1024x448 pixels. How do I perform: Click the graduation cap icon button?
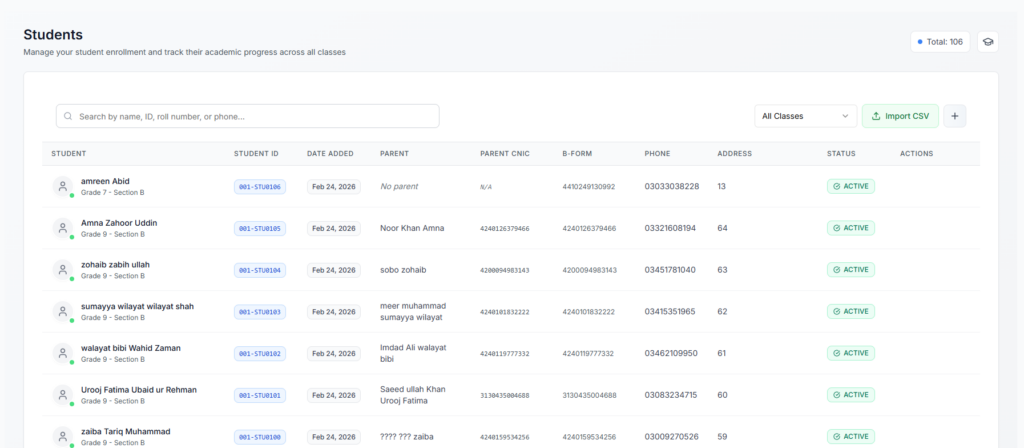point(987,42)
